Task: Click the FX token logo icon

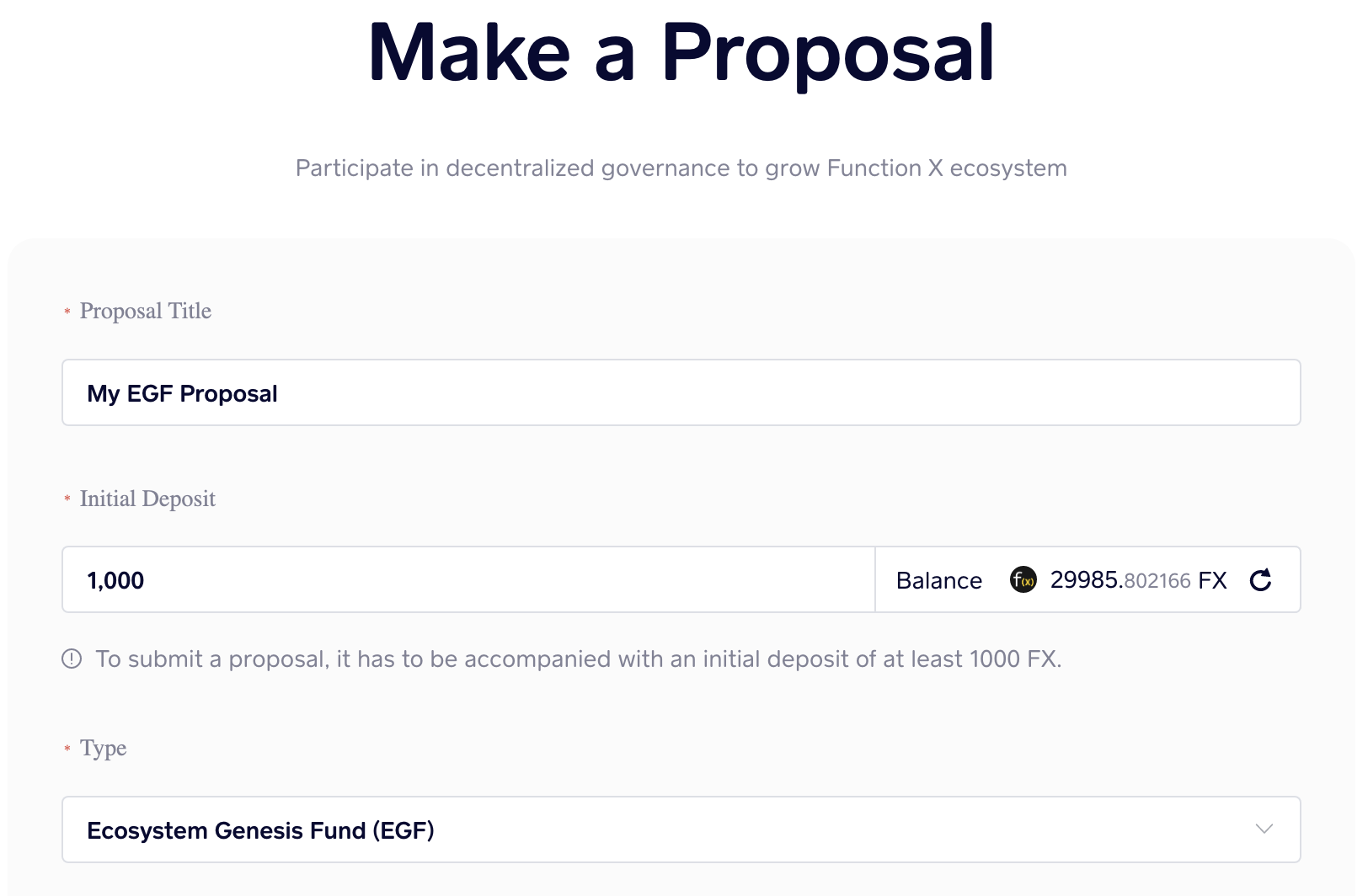Action: tap(1023, 580)
